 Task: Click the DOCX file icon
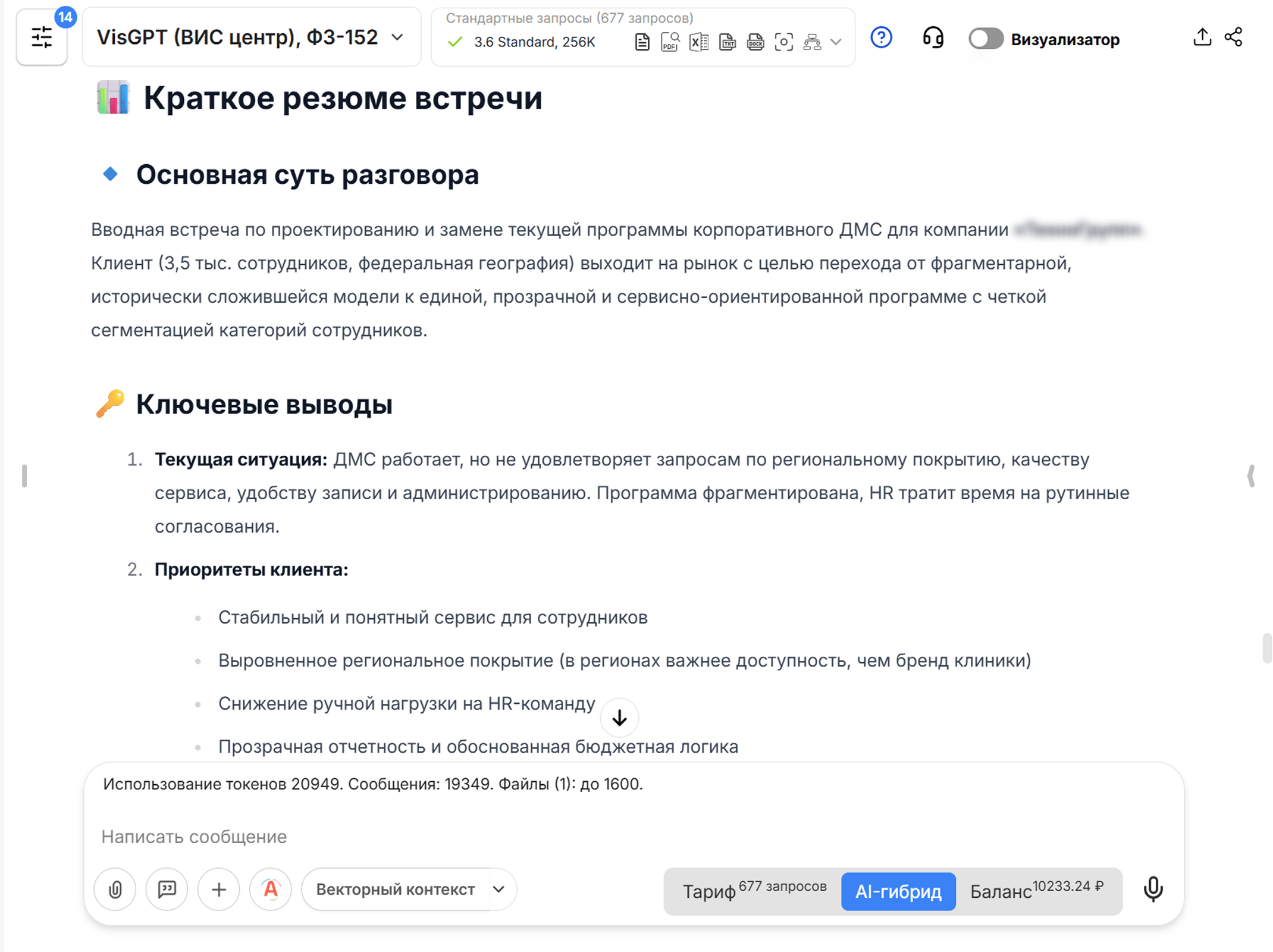coord(755,42)
